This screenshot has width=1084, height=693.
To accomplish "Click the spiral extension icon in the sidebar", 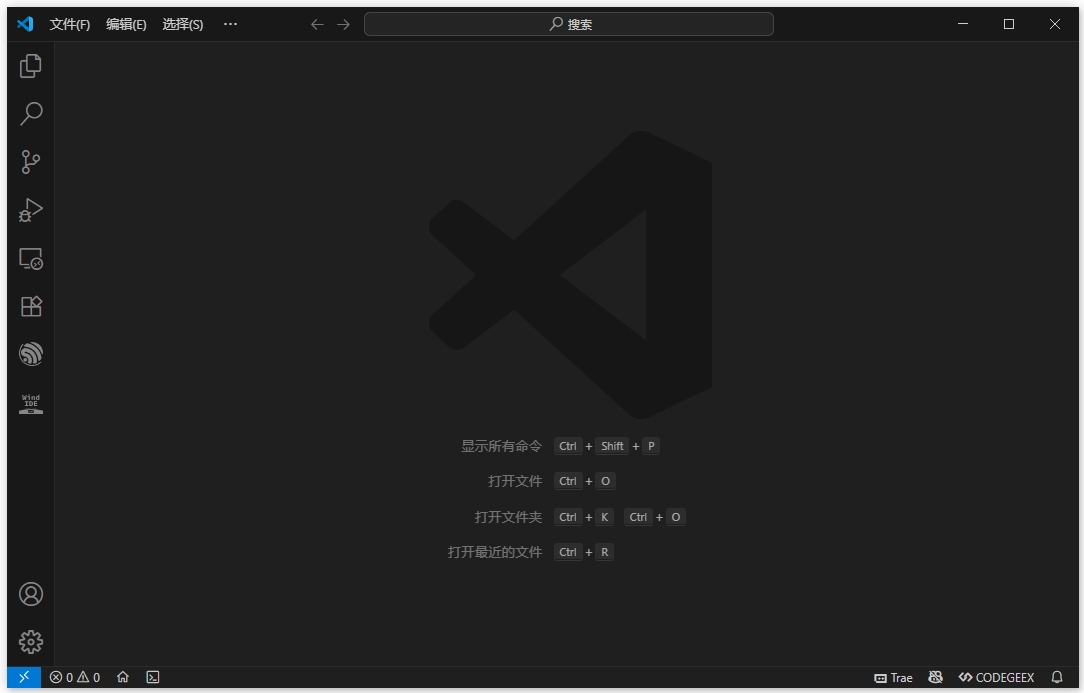I will pyautogui.click(x=30, y=354).
